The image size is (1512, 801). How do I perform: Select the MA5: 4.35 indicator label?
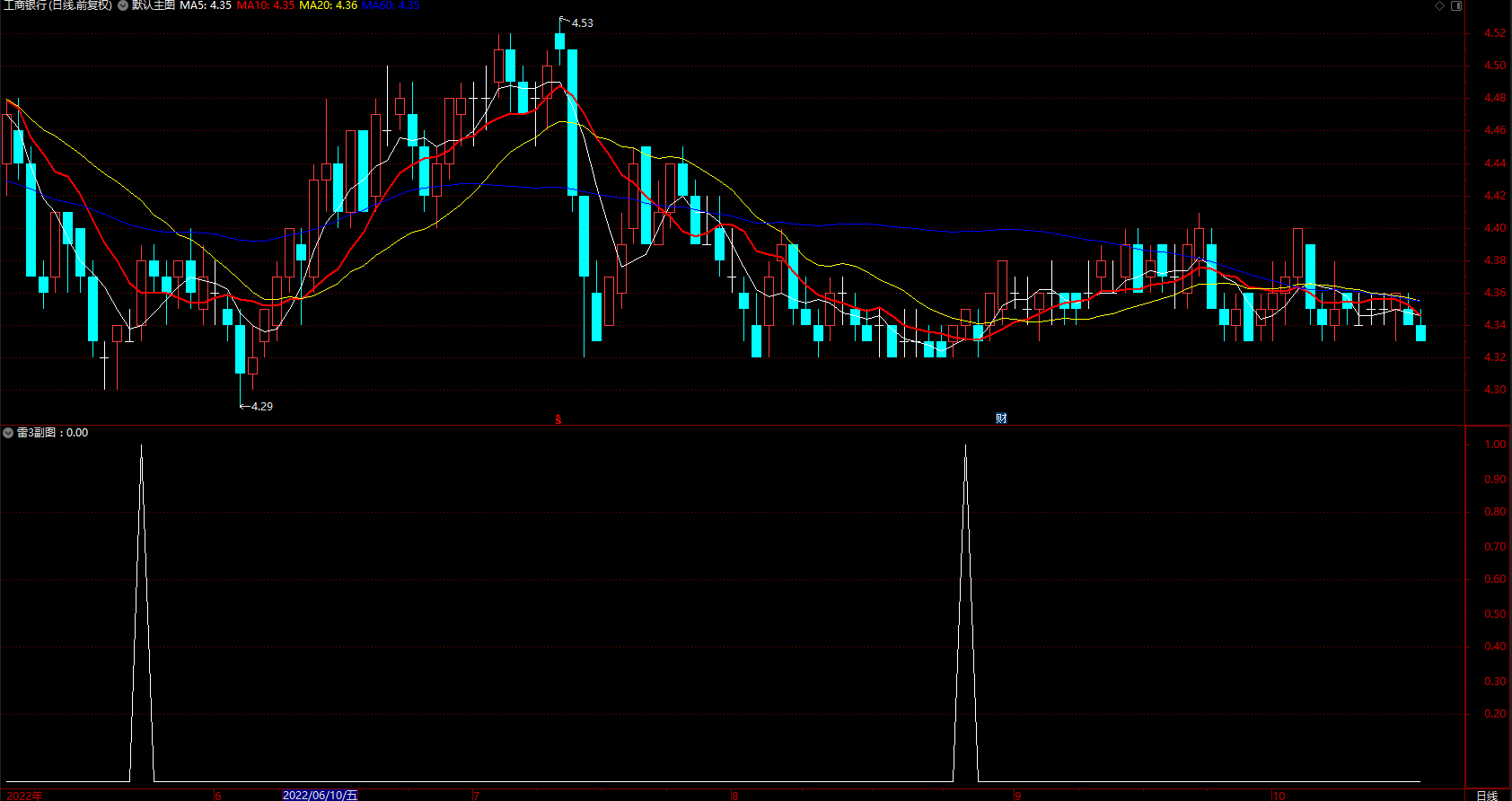(x=206, y=5)
